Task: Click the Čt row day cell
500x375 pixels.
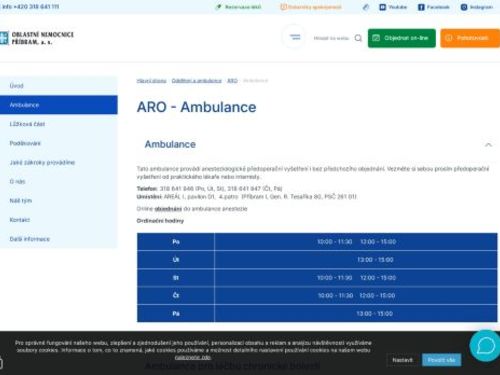Action: [176, 295]
